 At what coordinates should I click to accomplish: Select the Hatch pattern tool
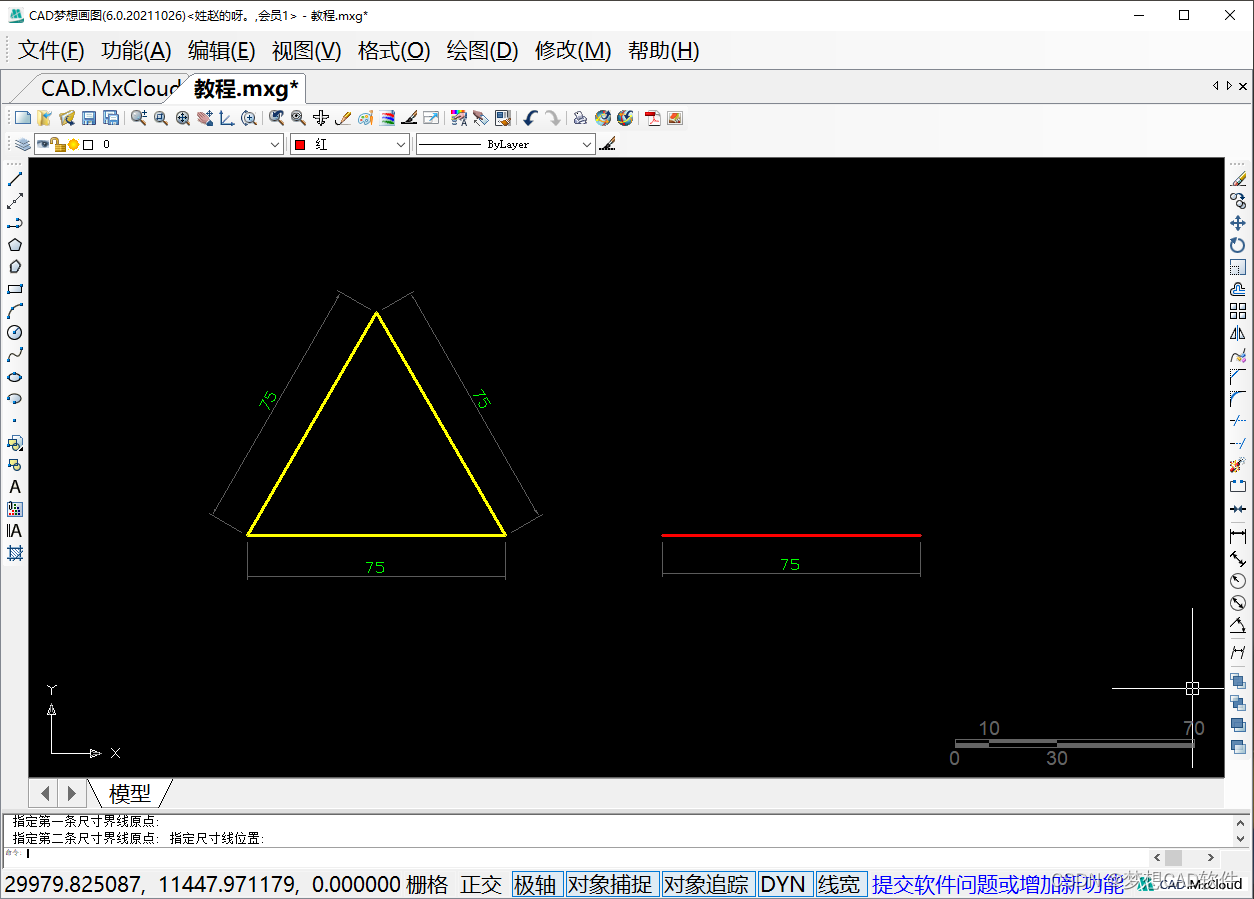pyautogui.click(x=15, y=553)
